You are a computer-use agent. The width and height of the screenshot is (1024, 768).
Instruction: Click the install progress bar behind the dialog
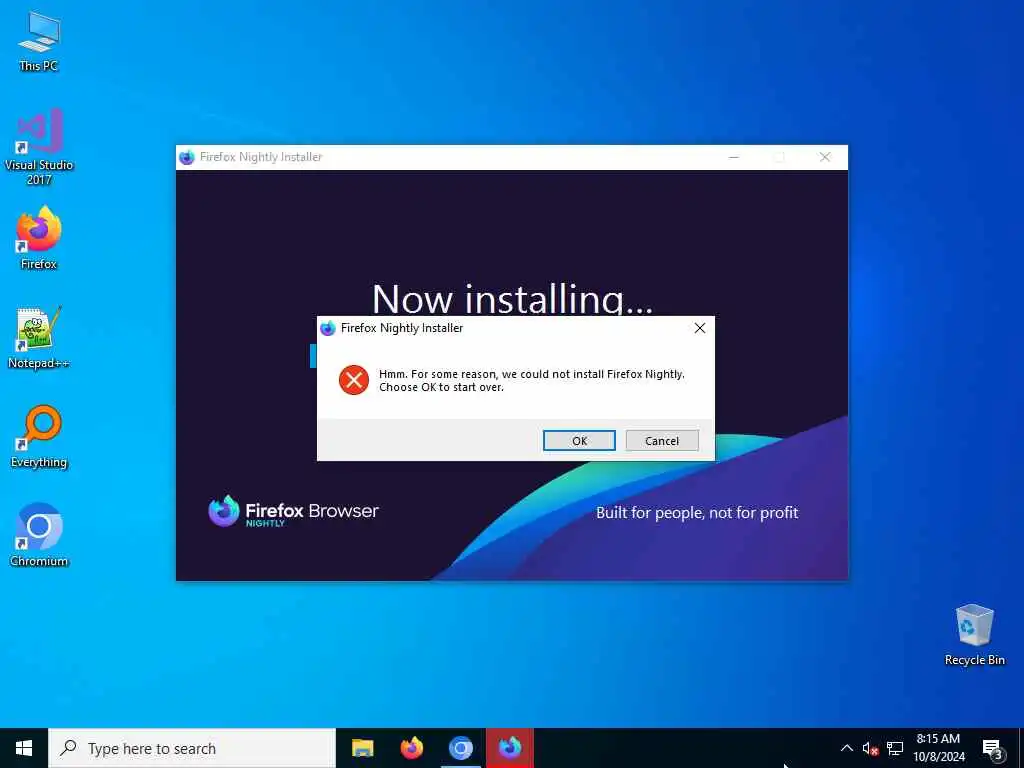pyautogui.click(x=313, y=356)
